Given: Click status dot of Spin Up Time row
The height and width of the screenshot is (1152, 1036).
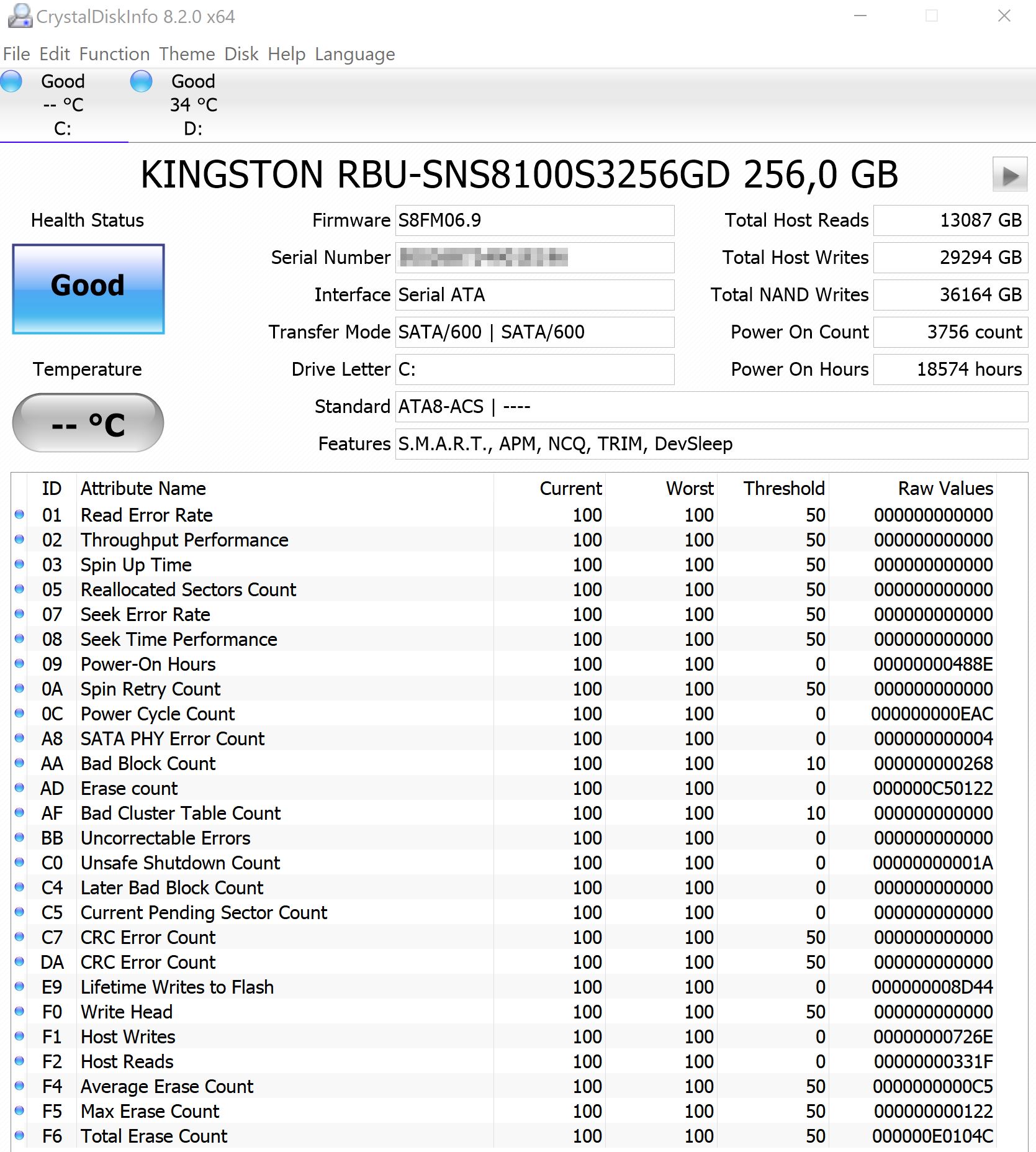Looking at the screenshot, I should tap(19, 564).
